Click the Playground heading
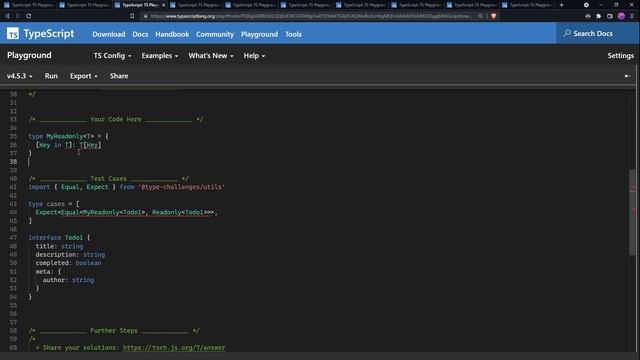The width and height of the screenshot is (640, 360). [29, 55]
